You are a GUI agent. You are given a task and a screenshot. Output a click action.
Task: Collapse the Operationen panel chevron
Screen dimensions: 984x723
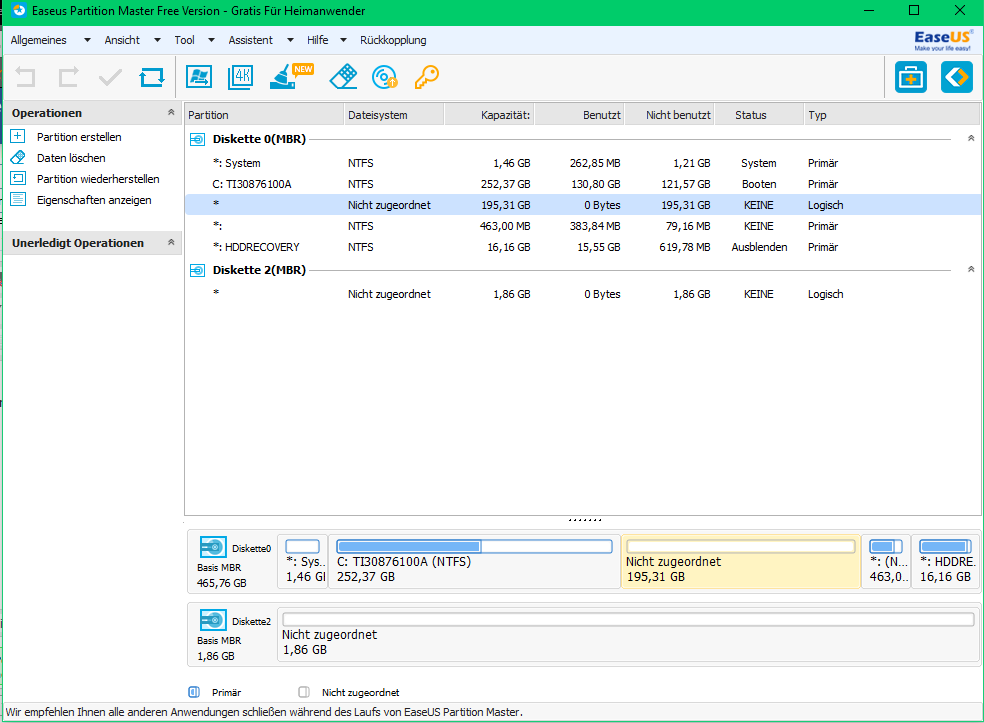tap(171, 112)
